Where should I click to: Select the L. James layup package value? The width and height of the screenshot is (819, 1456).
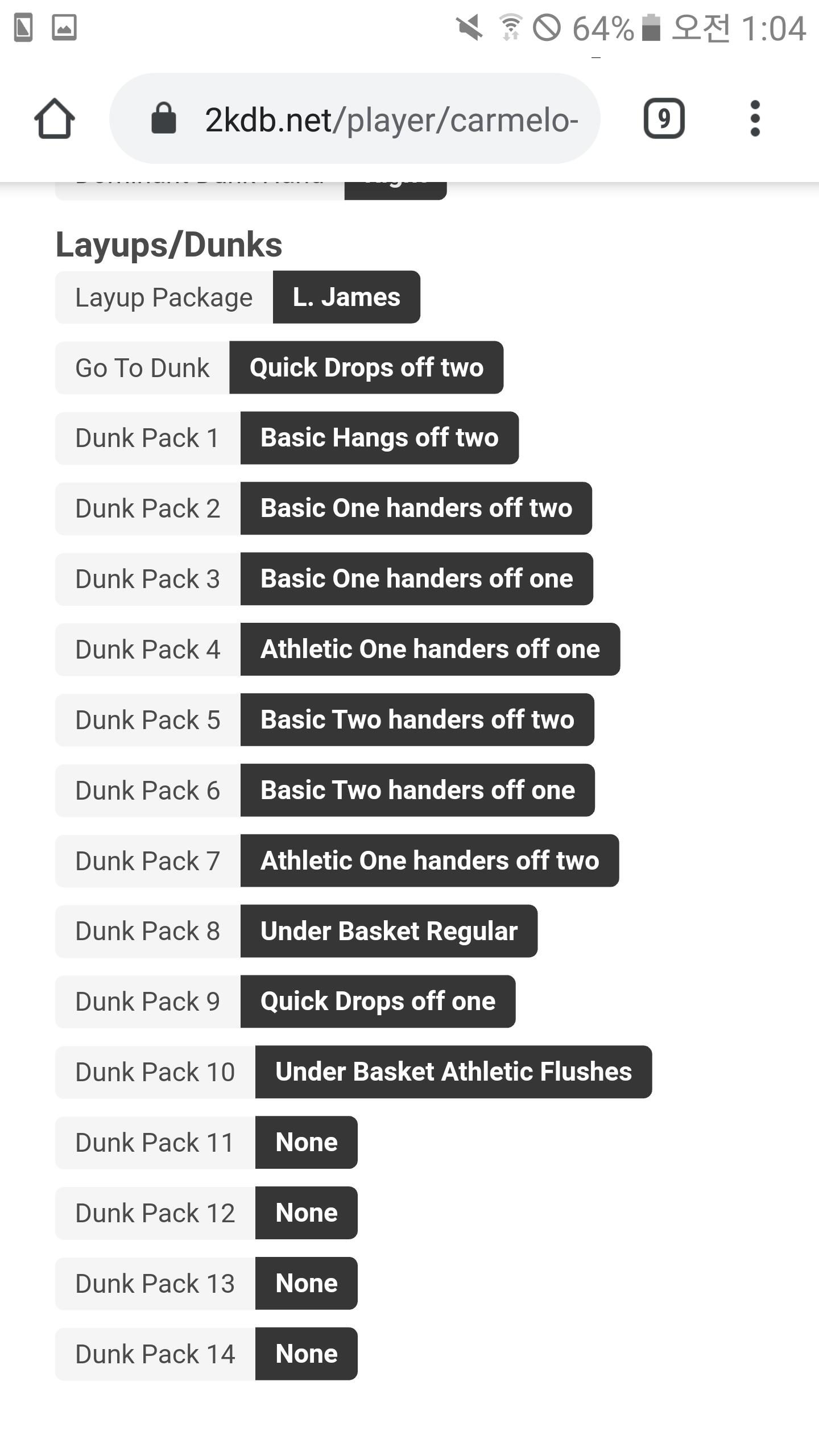pos(346,297)
